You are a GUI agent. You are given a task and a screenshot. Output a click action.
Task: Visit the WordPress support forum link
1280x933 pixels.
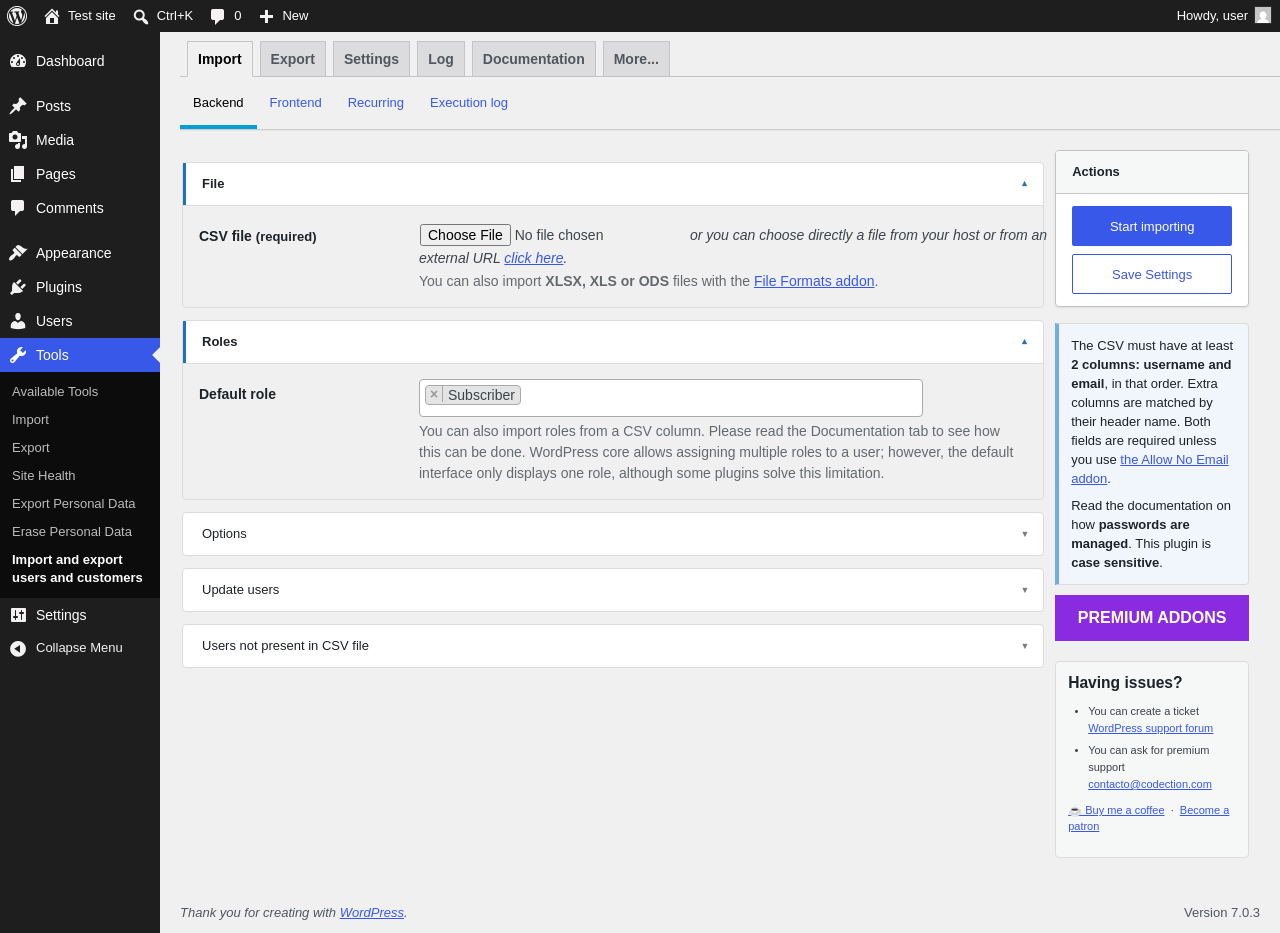click(1150, 728)
